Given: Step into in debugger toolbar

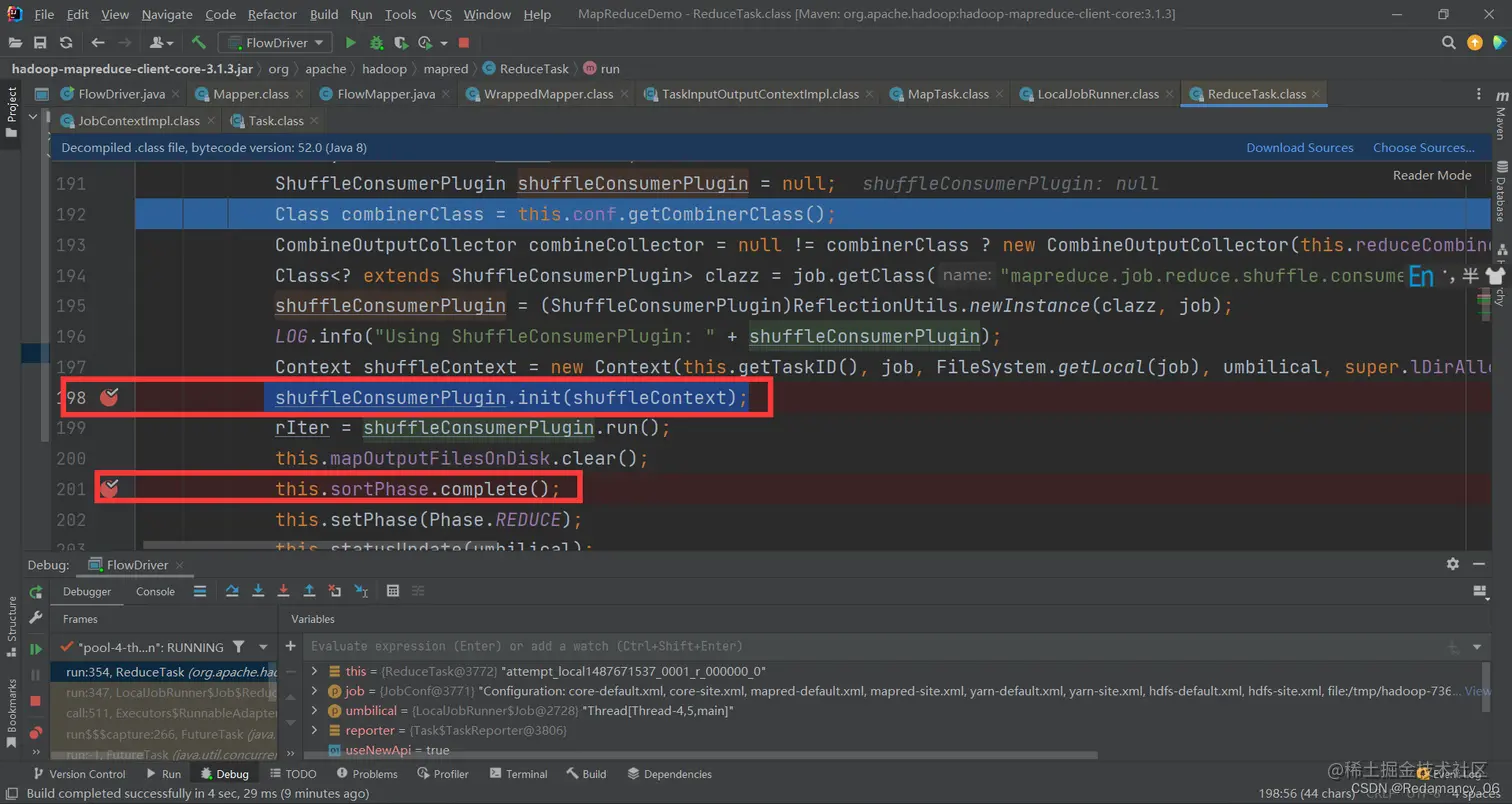Looking at the screenshot, I should pos(258,591).
